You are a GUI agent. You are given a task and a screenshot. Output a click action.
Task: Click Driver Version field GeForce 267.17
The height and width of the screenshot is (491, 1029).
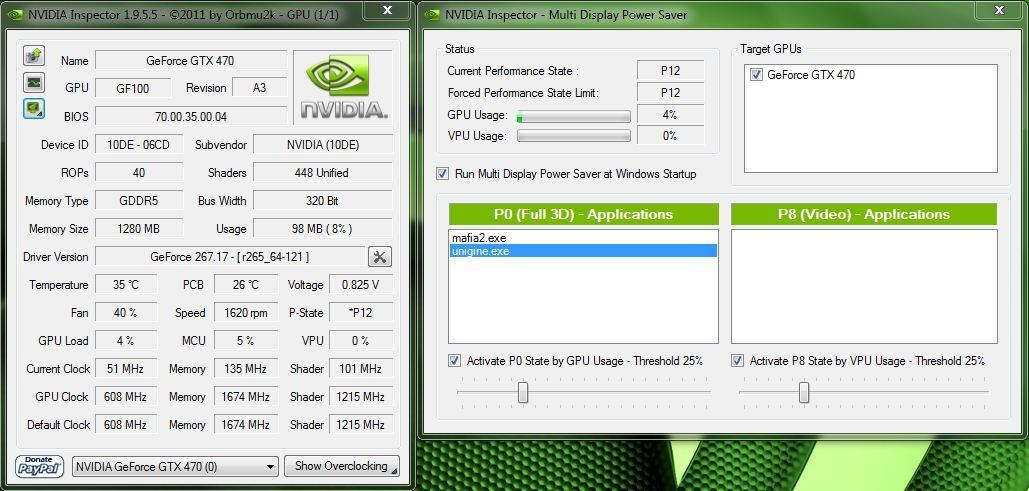(230, 257)
